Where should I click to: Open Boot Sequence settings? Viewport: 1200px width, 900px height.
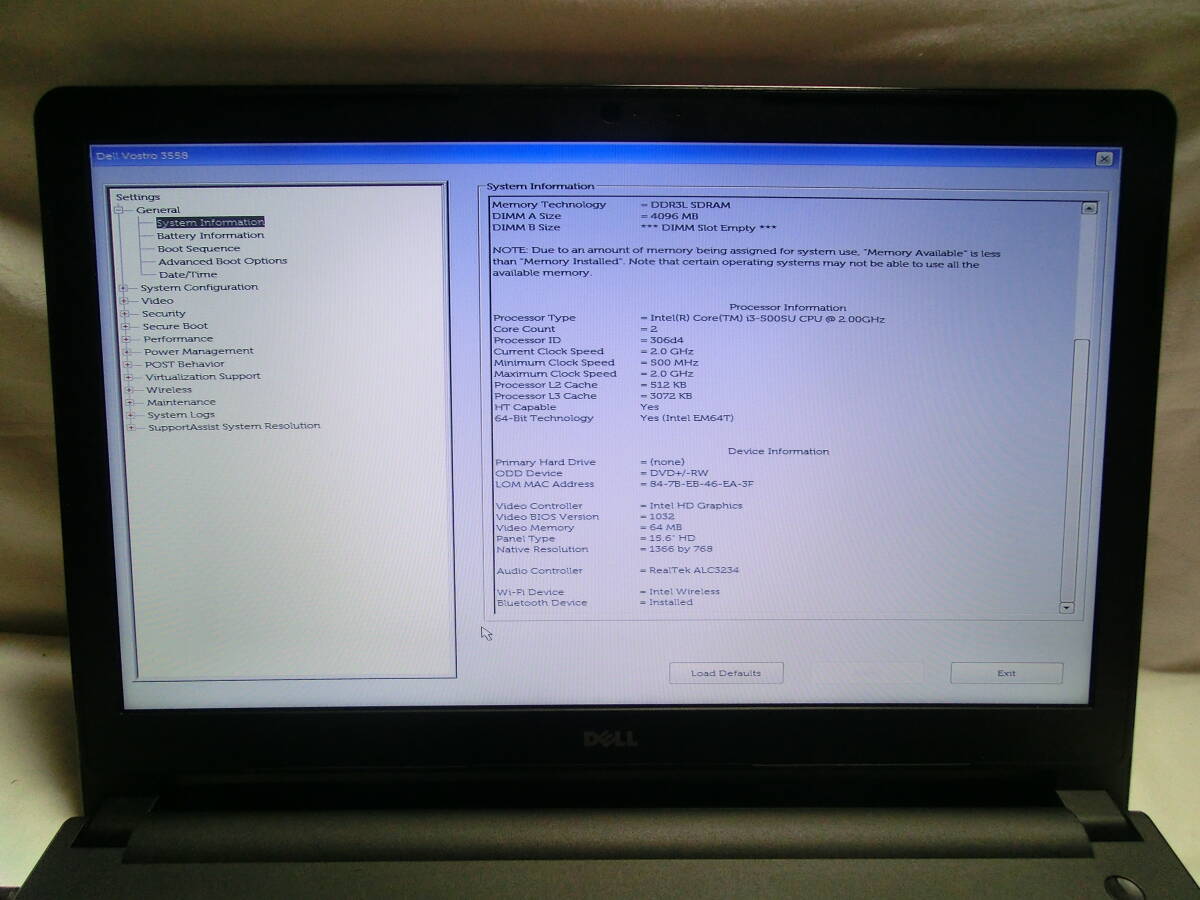click(x=199, y=248)
